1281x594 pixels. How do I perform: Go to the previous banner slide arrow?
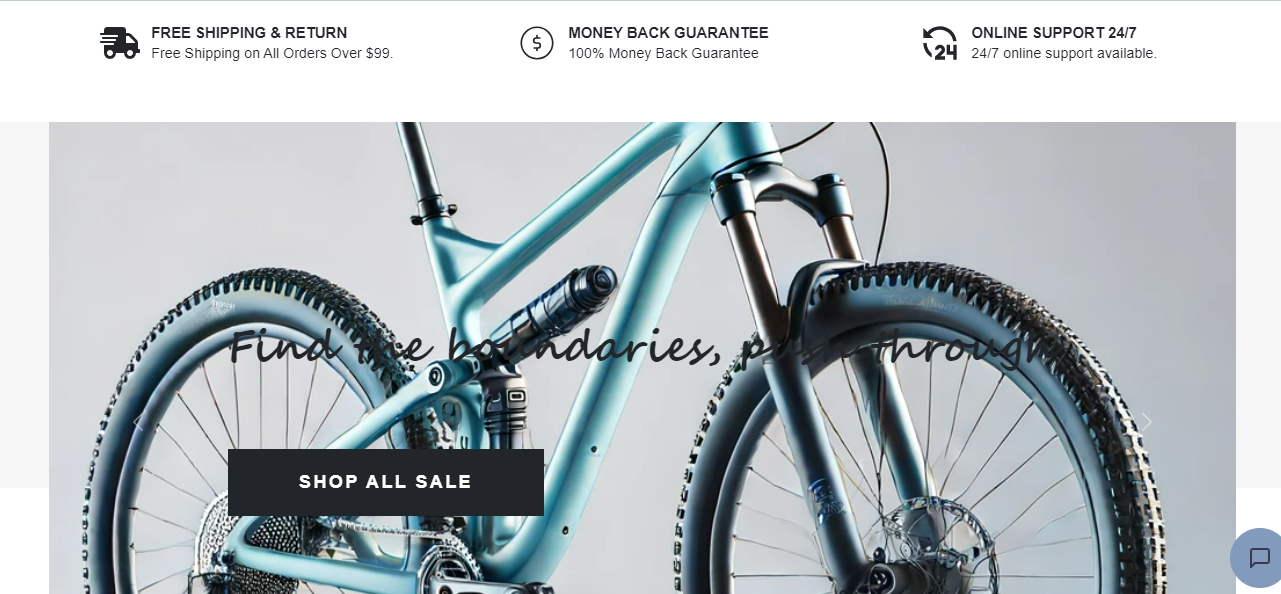point(138,422)
